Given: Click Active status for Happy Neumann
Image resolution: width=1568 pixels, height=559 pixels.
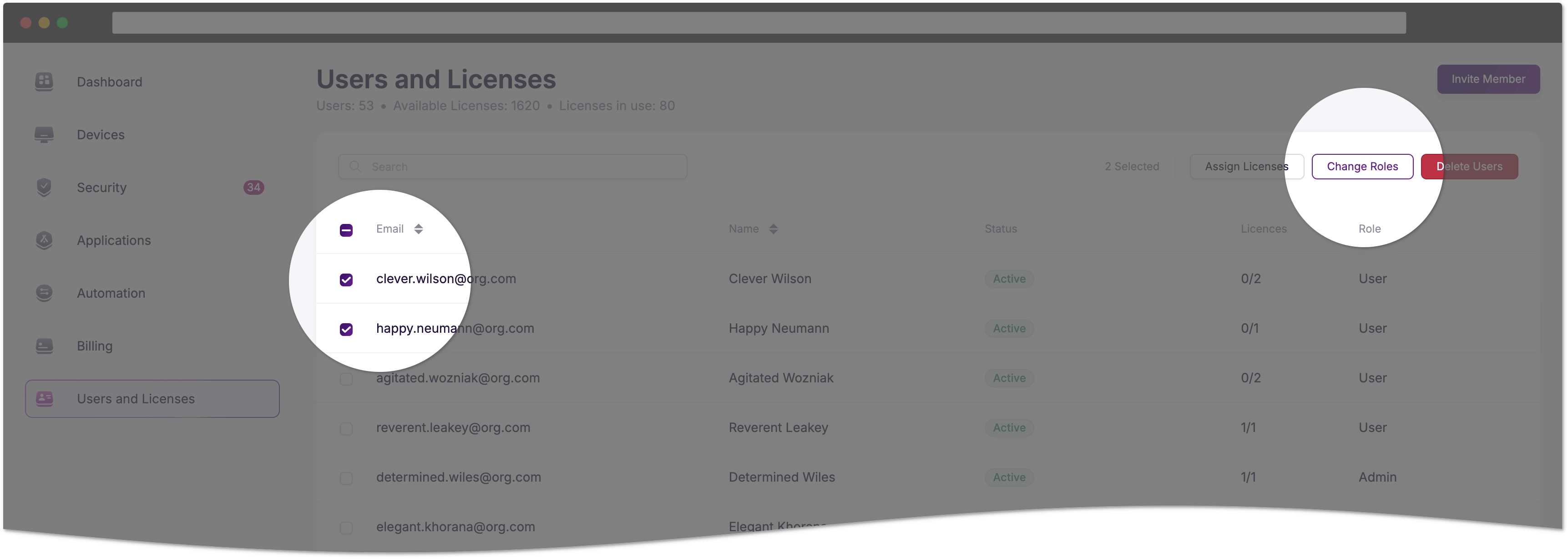Looking at the screenshot, I should coord(1009,329).
